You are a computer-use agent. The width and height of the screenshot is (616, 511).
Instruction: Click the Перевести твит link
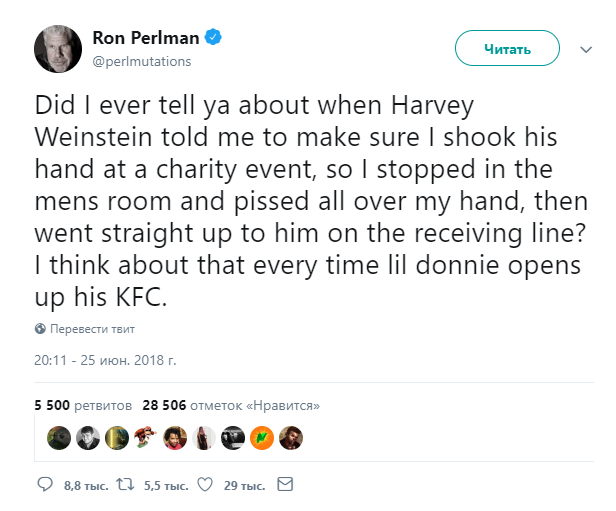(92, 329)
